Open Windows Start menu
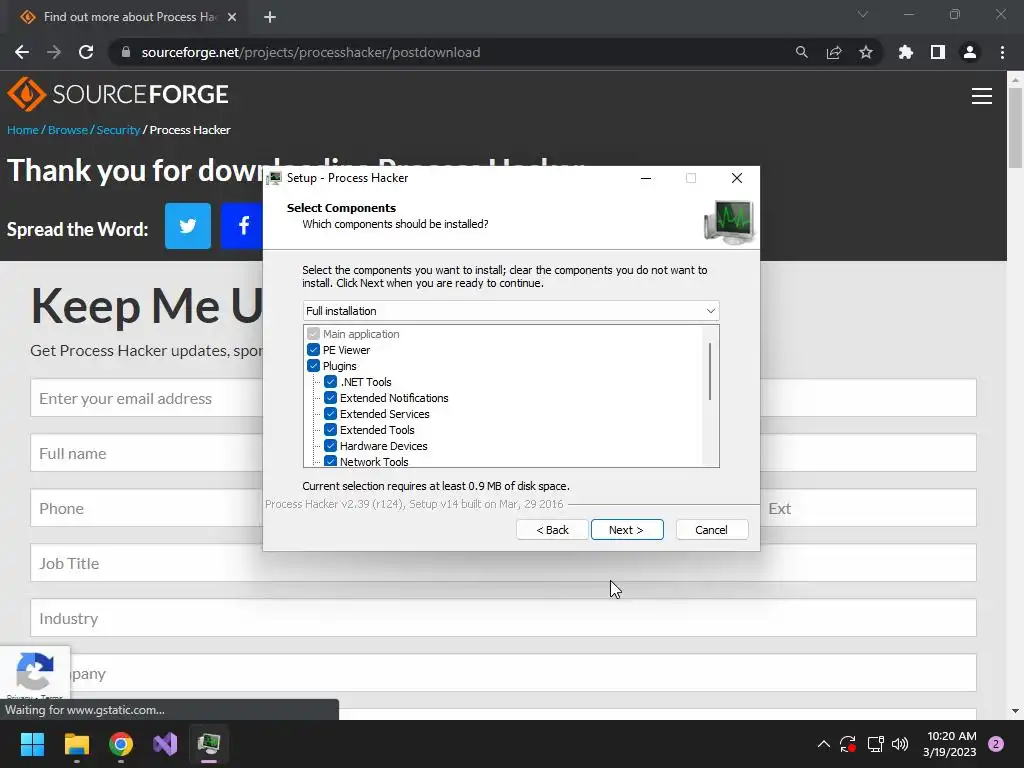Image resolution: width=1024 pixels, height=768 pixels. 32,744
